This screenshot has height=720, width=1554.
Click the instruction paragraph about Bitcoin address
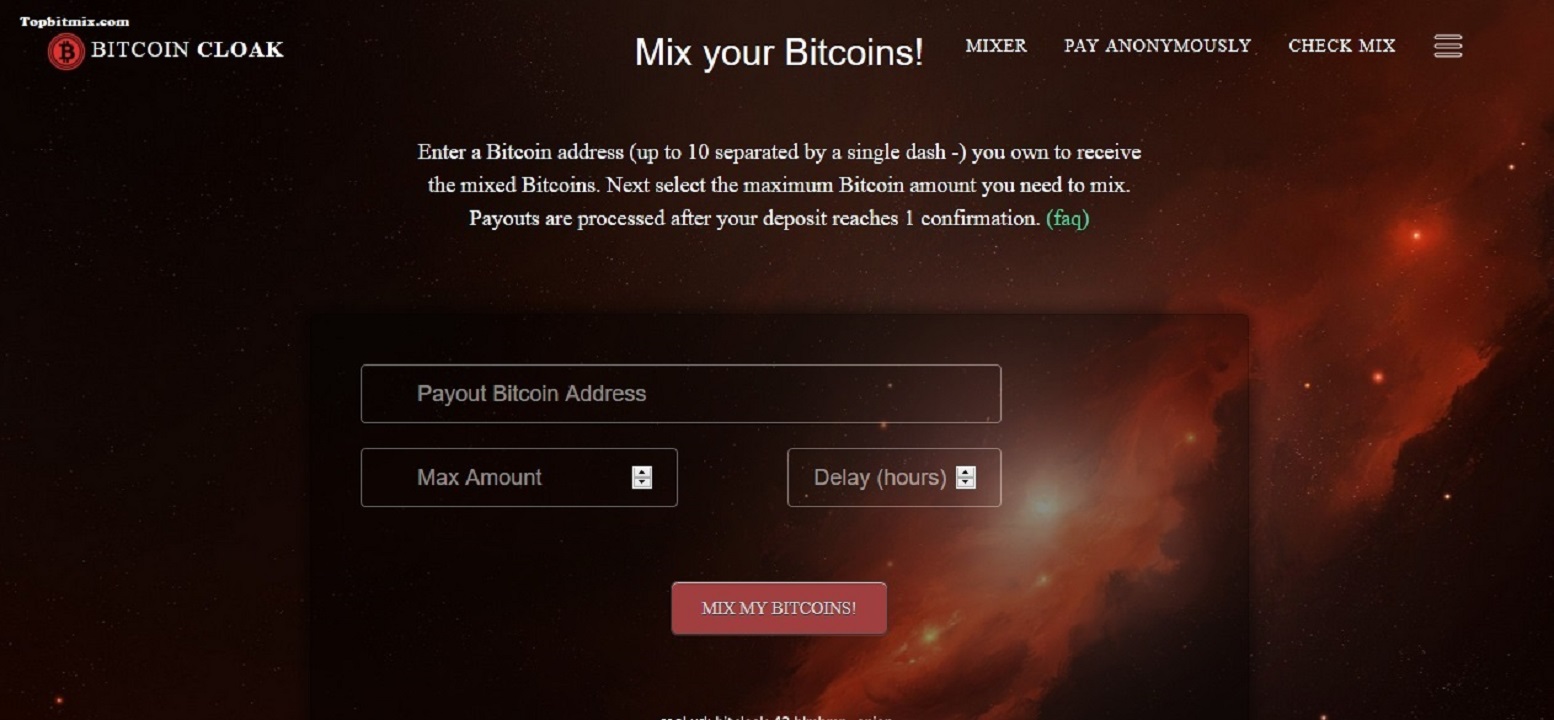[x=779, y=185]
